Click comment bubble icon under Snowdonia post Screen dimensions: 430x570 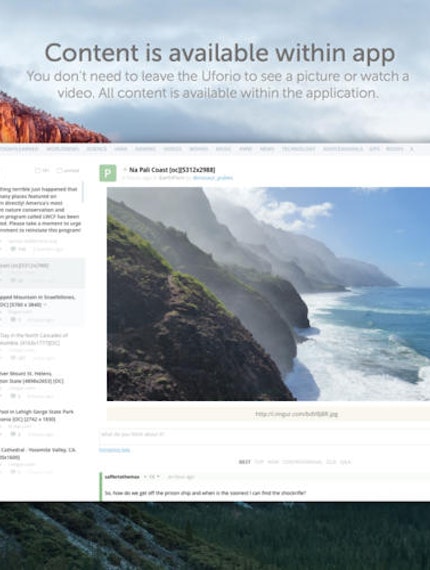[x=13, y=320]
